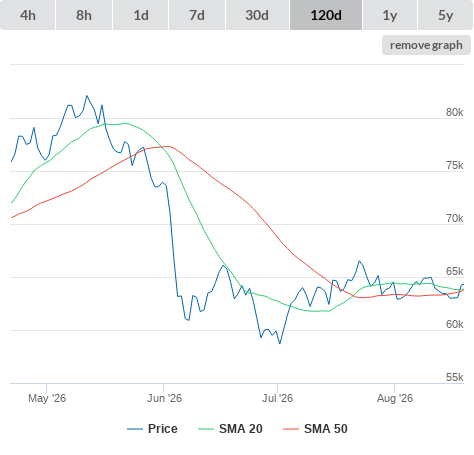The image size is (474, 455).
Task: Show the 30d price history
Action: [x=257, y=15]
